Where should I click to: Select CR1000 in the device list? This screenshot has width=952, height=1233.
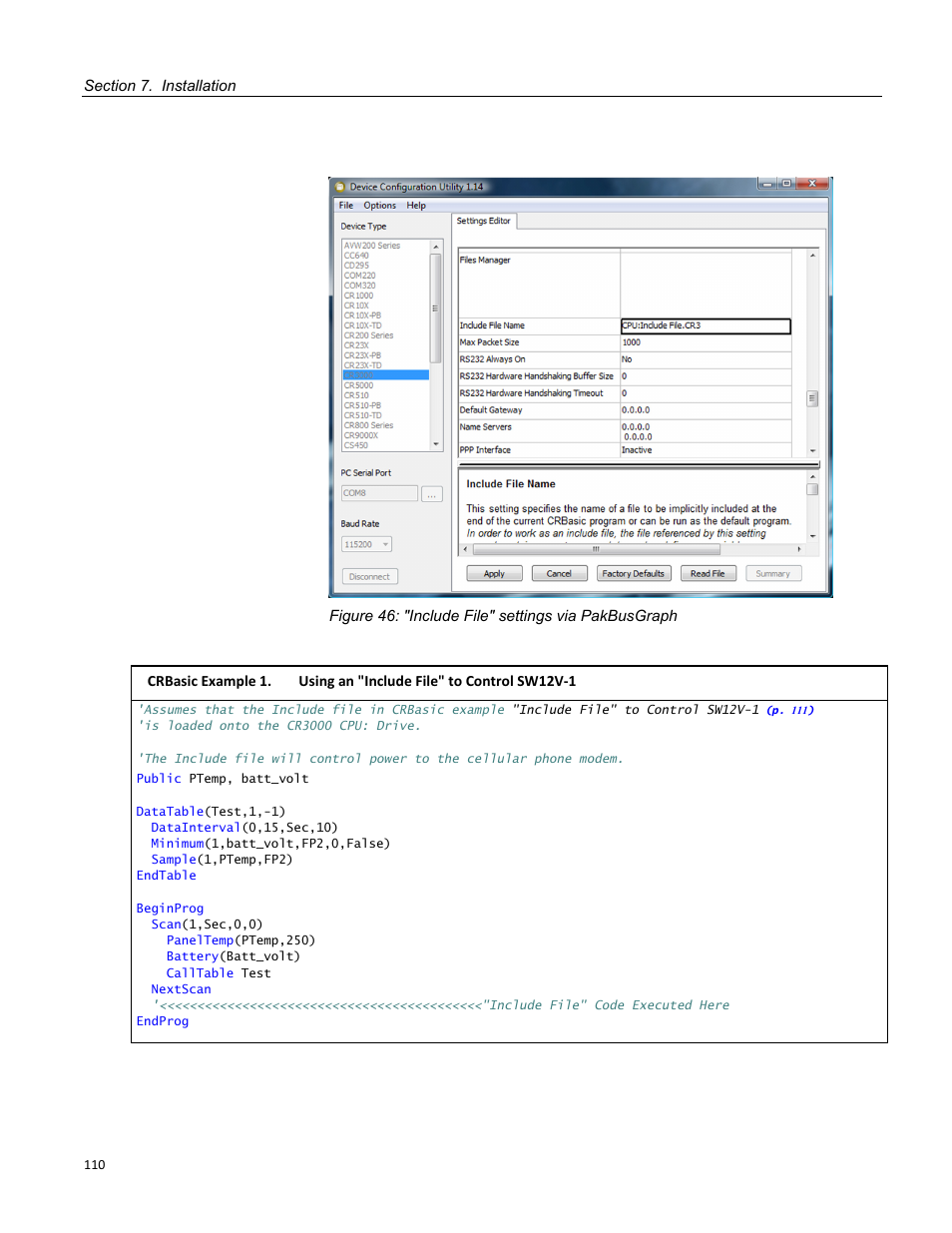click(x=358, y=296)
